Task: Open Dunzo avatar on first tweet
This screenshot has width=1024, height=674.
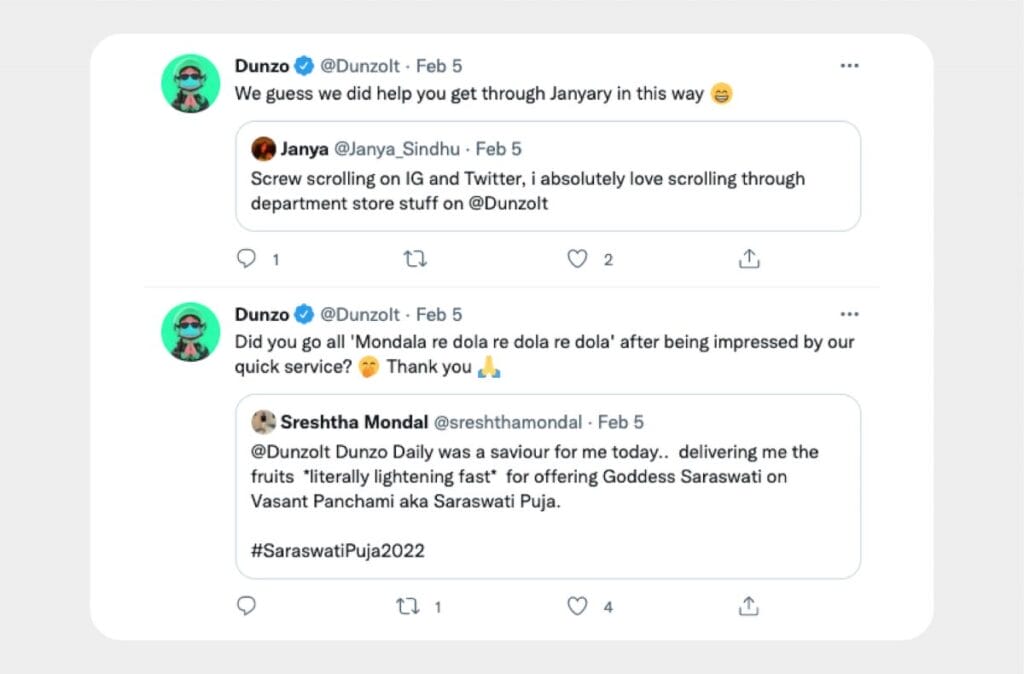Action: click(x=191, y=84)
